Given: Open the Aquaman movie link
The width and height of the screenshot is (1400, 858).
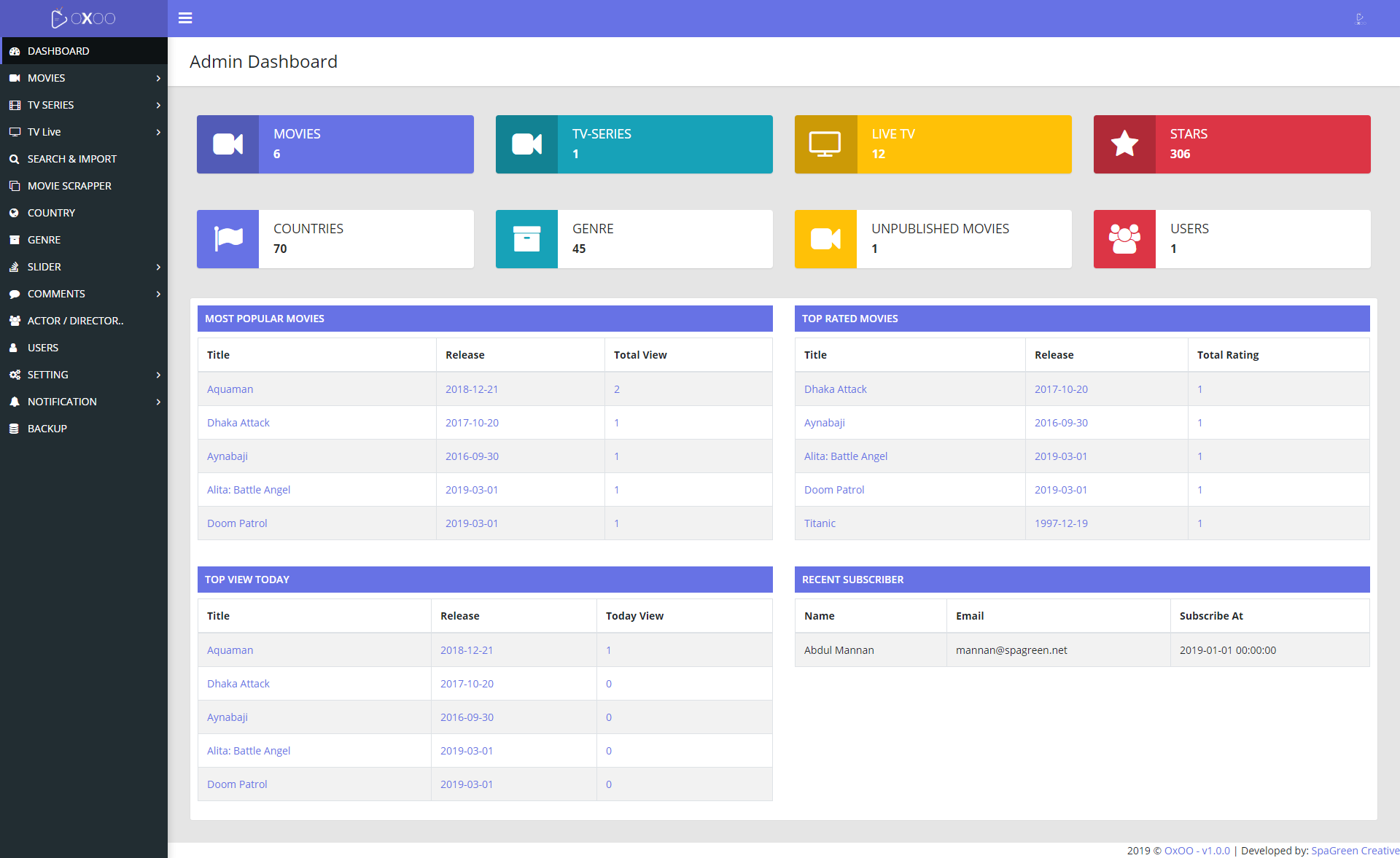Looking at the screenshot, I should click(x=230, y=389).
